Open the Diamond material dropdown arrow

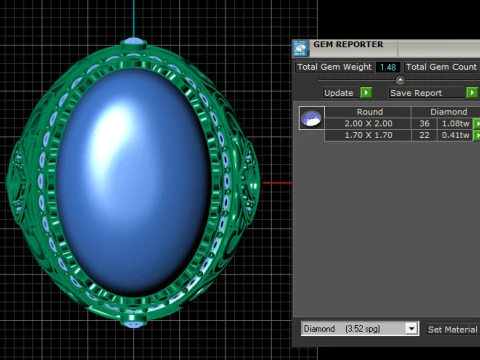tap(412, 329)
